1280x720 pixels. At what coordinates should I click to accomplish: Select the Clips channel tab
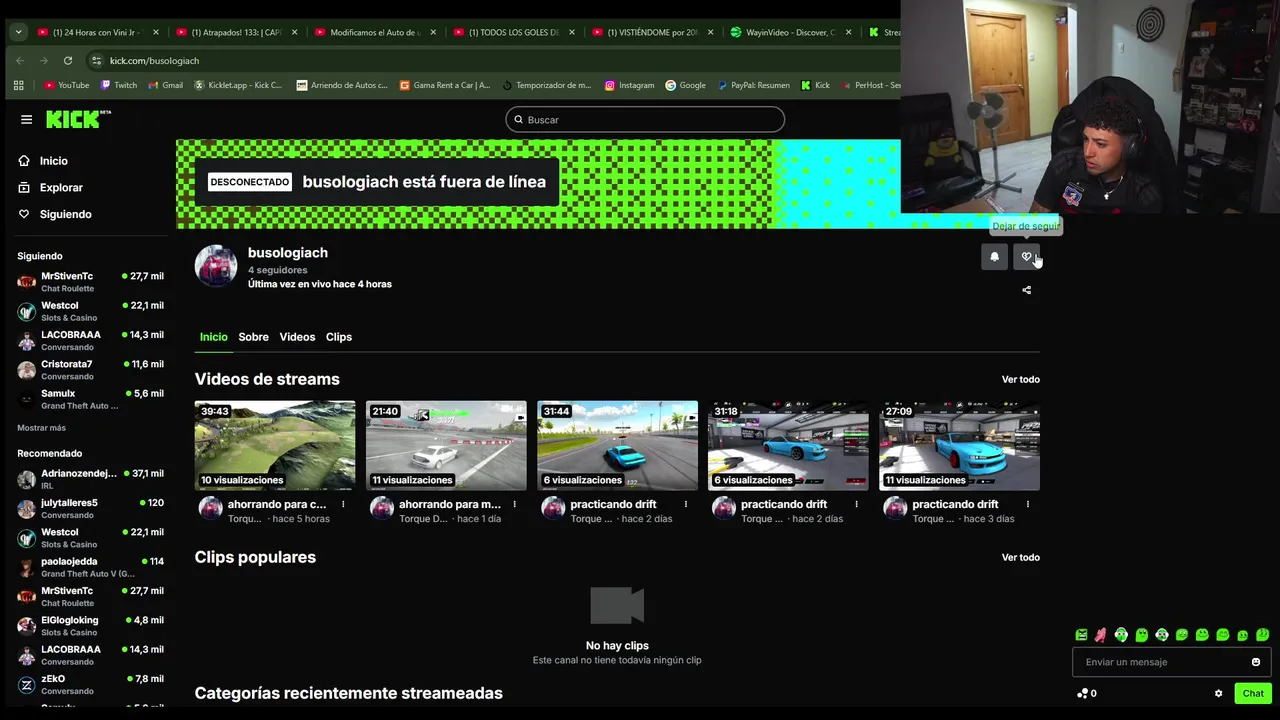click(x=339, y=337)
